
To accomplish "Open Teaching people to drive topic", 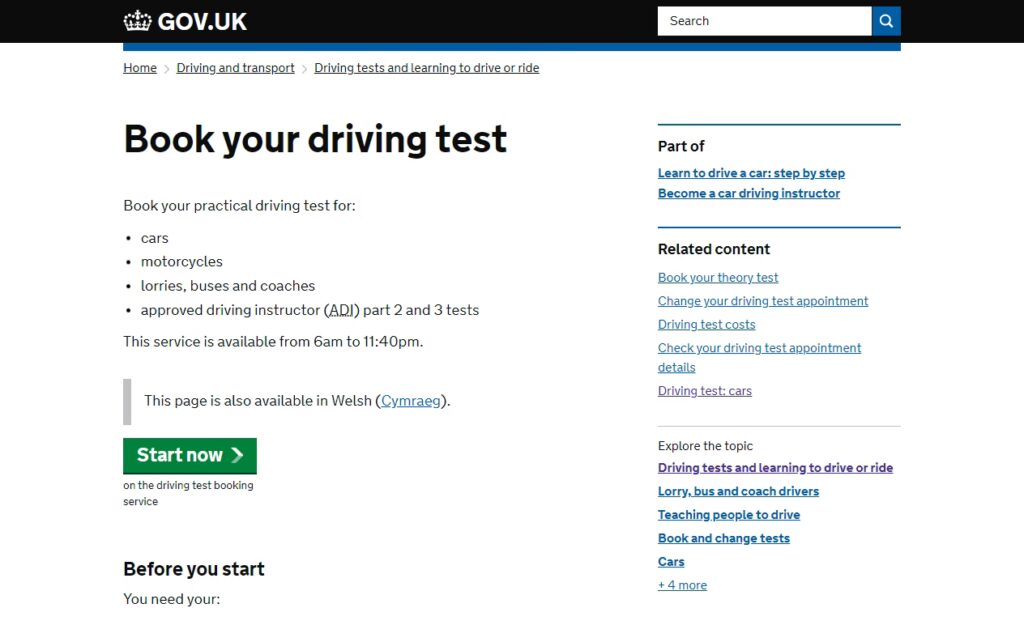I will pos(728,515).
